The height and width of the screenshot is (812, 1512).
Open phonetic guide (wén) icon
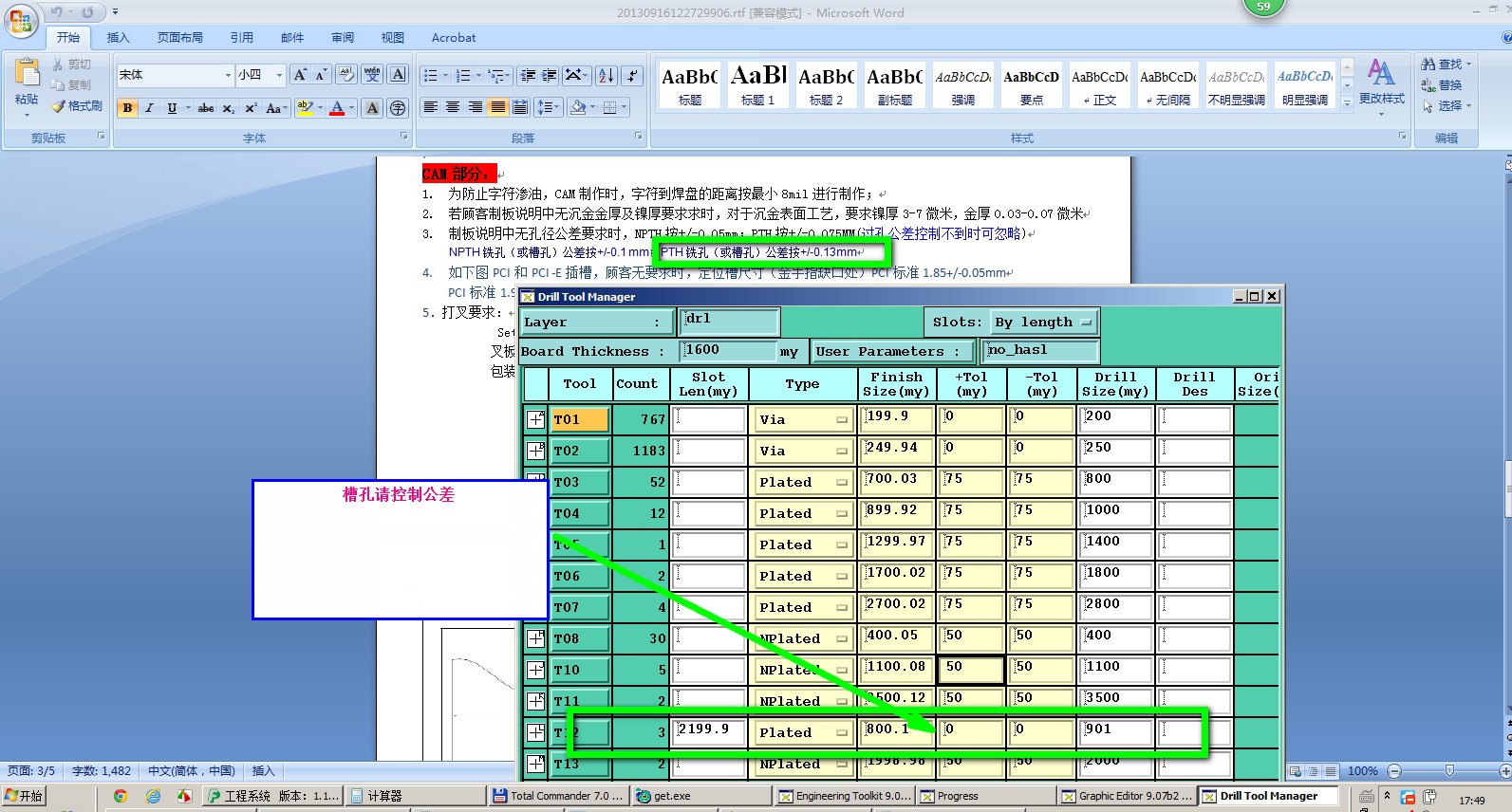tap(372, 75)
